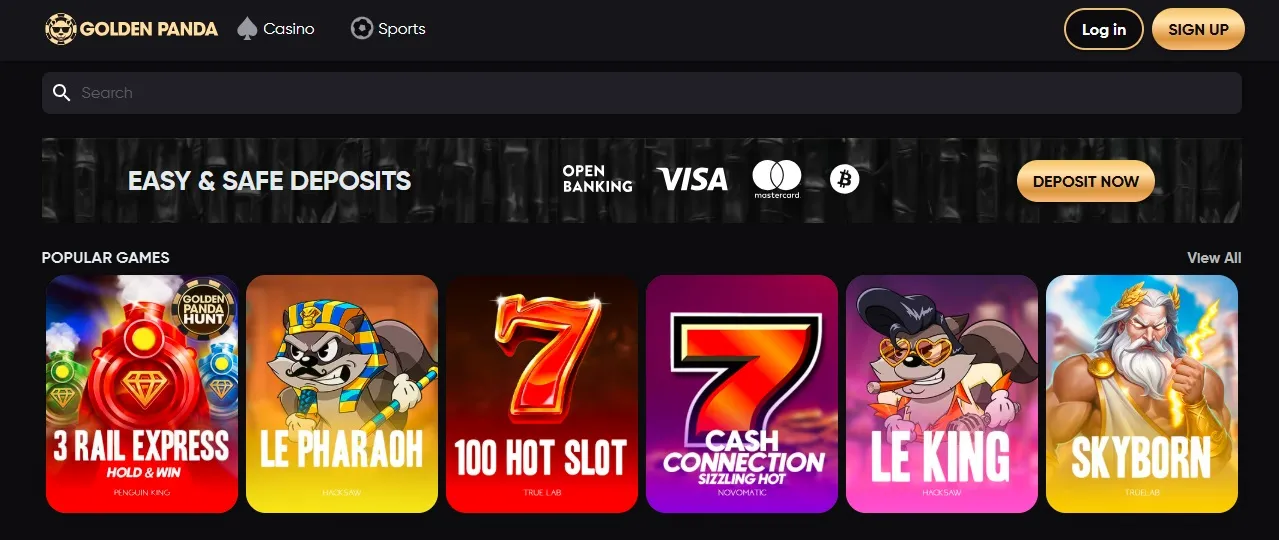Click the Bitcoin icon in deposits banner
1279x540 pixels.
coord(845,179)
